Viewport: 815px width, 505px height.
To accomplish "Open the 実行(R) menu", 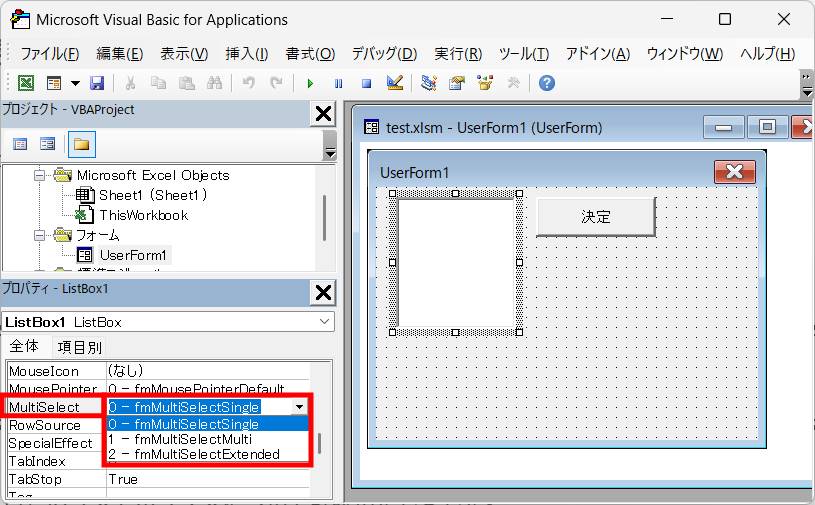I will tap(458, 54).
